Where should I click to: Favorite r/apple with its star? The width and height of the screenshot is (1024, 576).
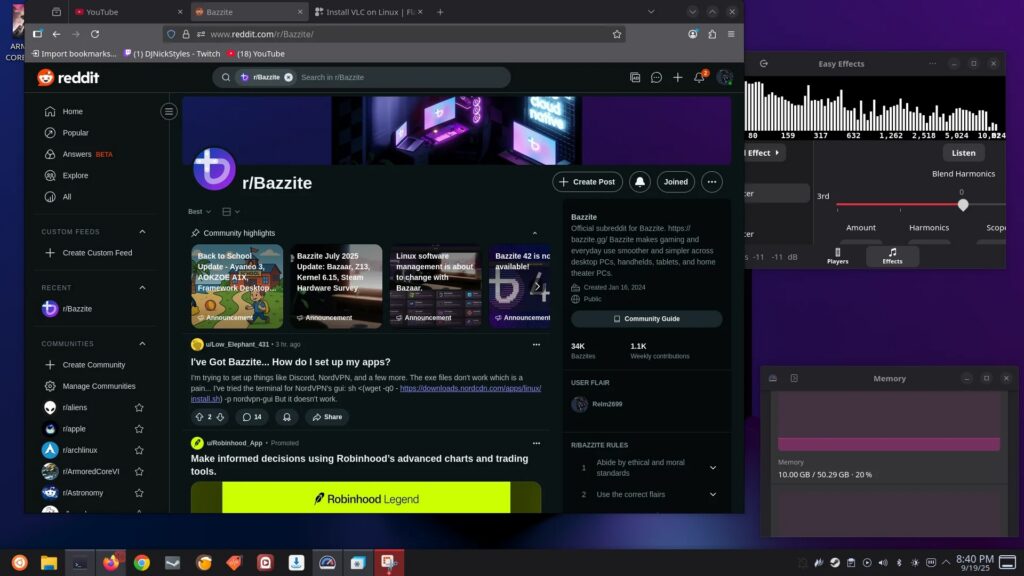[139, 429]
